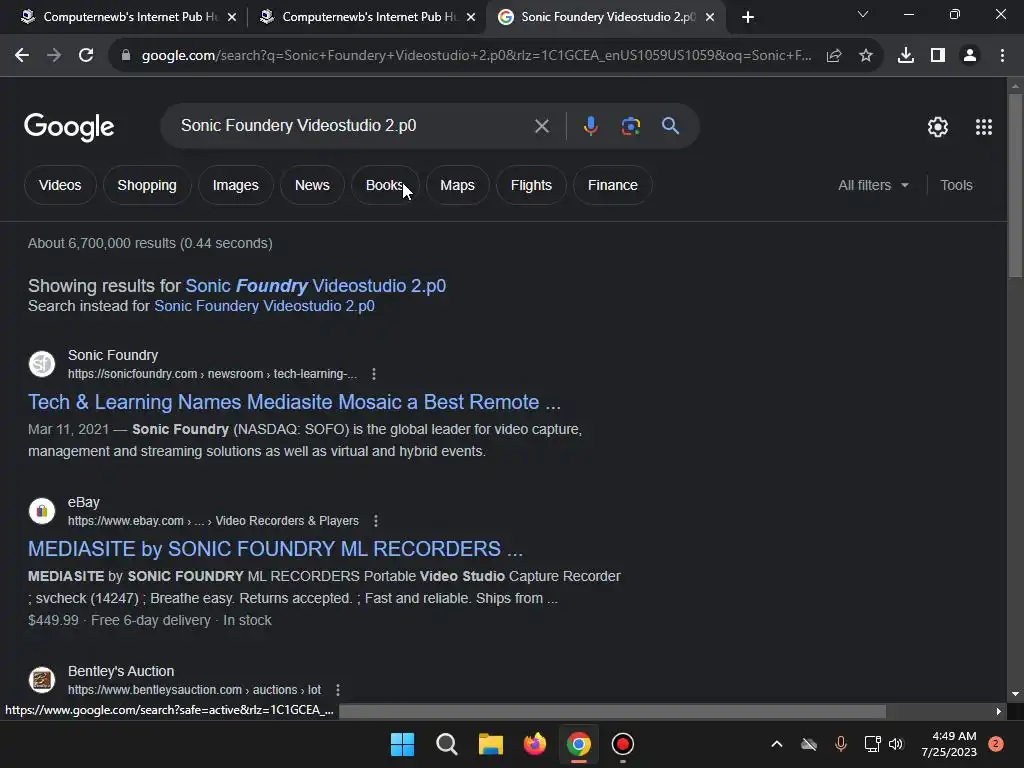This screenshot has width=1024, height=768.
Task: Expand the All filters dropdown
Action: click(x=873, y=185)
